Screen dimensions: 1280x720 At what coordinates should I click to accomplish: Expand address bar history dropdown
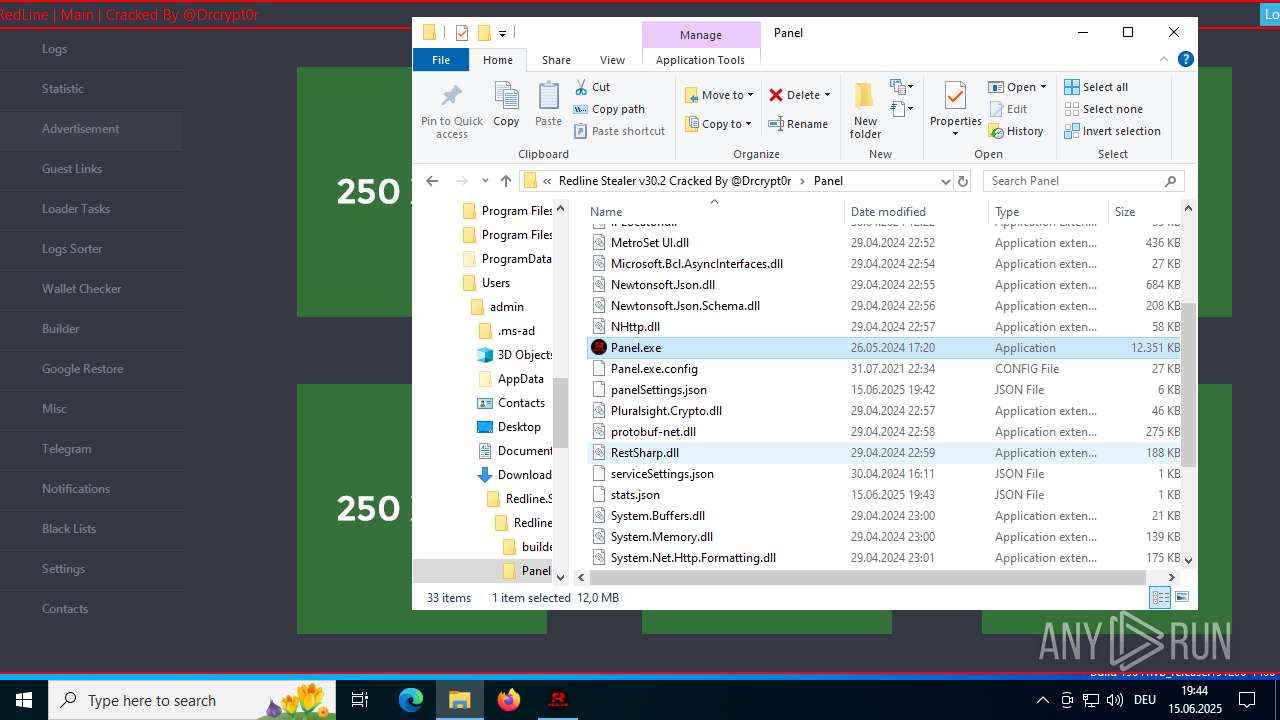[x=945, y=181]
